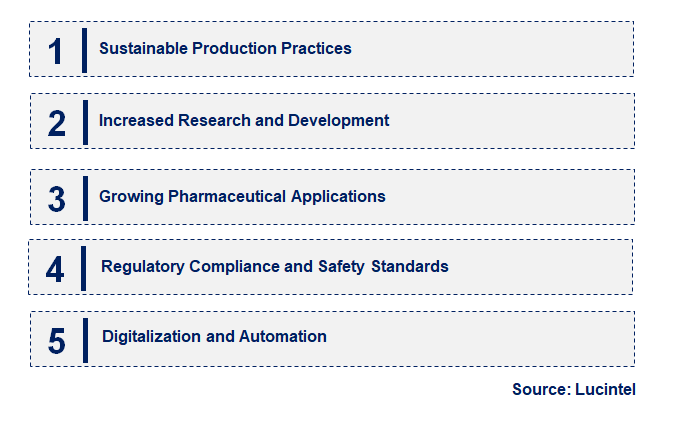Image resolution: width=674 pixels, height=423 pixels.
Task: Click the number 3 label
Action: [57, 199]
